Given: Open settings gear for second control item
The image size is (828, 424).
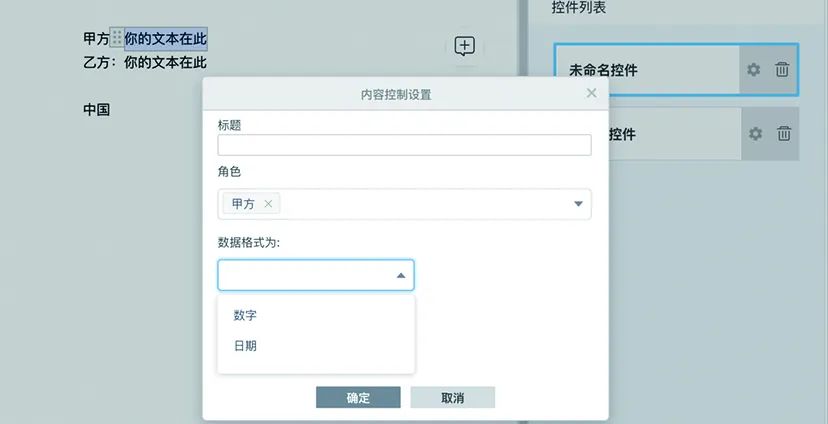Looking at the screenshot, I should pos(756,134).
